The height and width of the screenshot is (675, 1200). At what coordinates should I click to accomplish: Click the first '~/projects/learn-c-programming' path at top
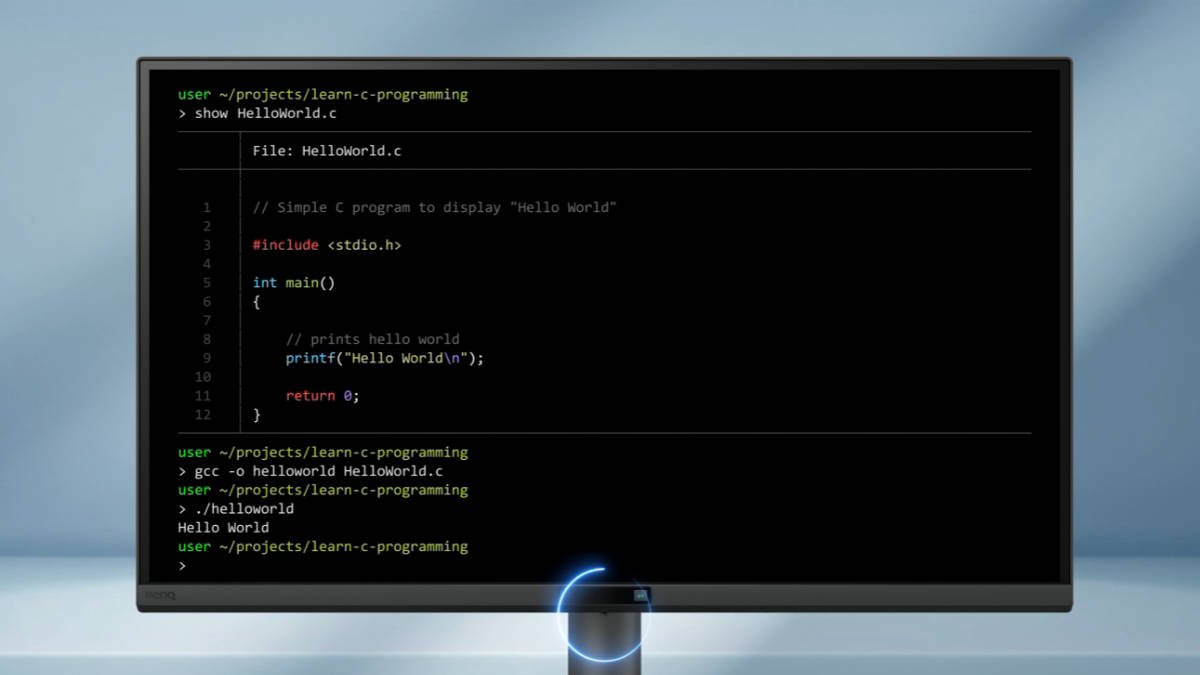(343, 95)
